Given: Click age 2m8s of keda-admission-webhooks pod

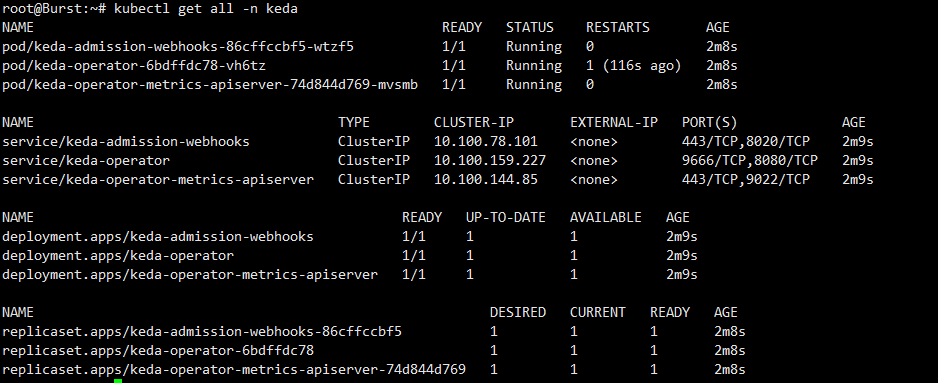Looking at the screenshot, I should pyautogui.click(x=721, y=47).
